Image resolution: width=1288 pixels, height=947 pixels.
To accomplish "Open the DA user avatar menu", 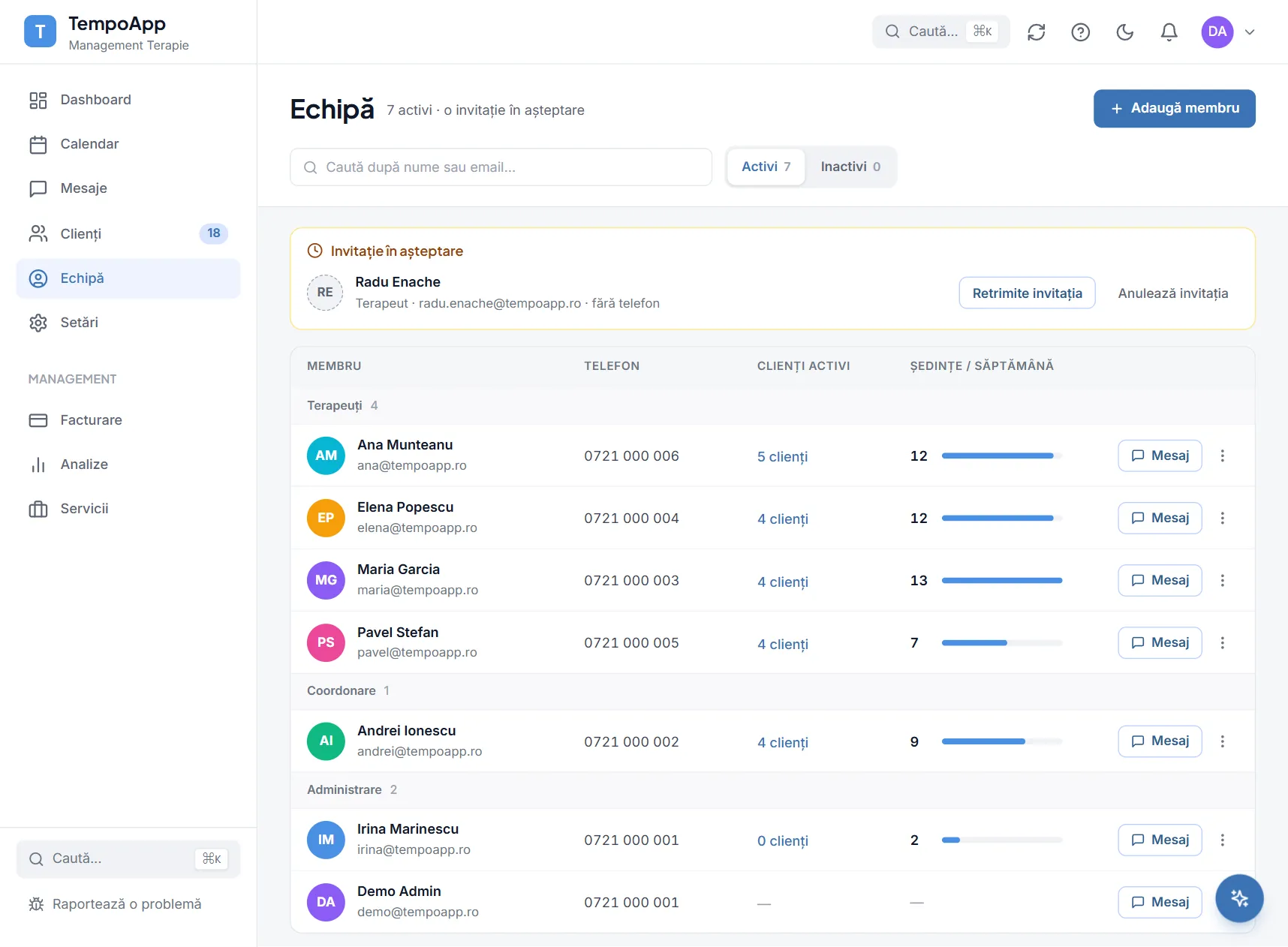I will [x=1217, y=32].
